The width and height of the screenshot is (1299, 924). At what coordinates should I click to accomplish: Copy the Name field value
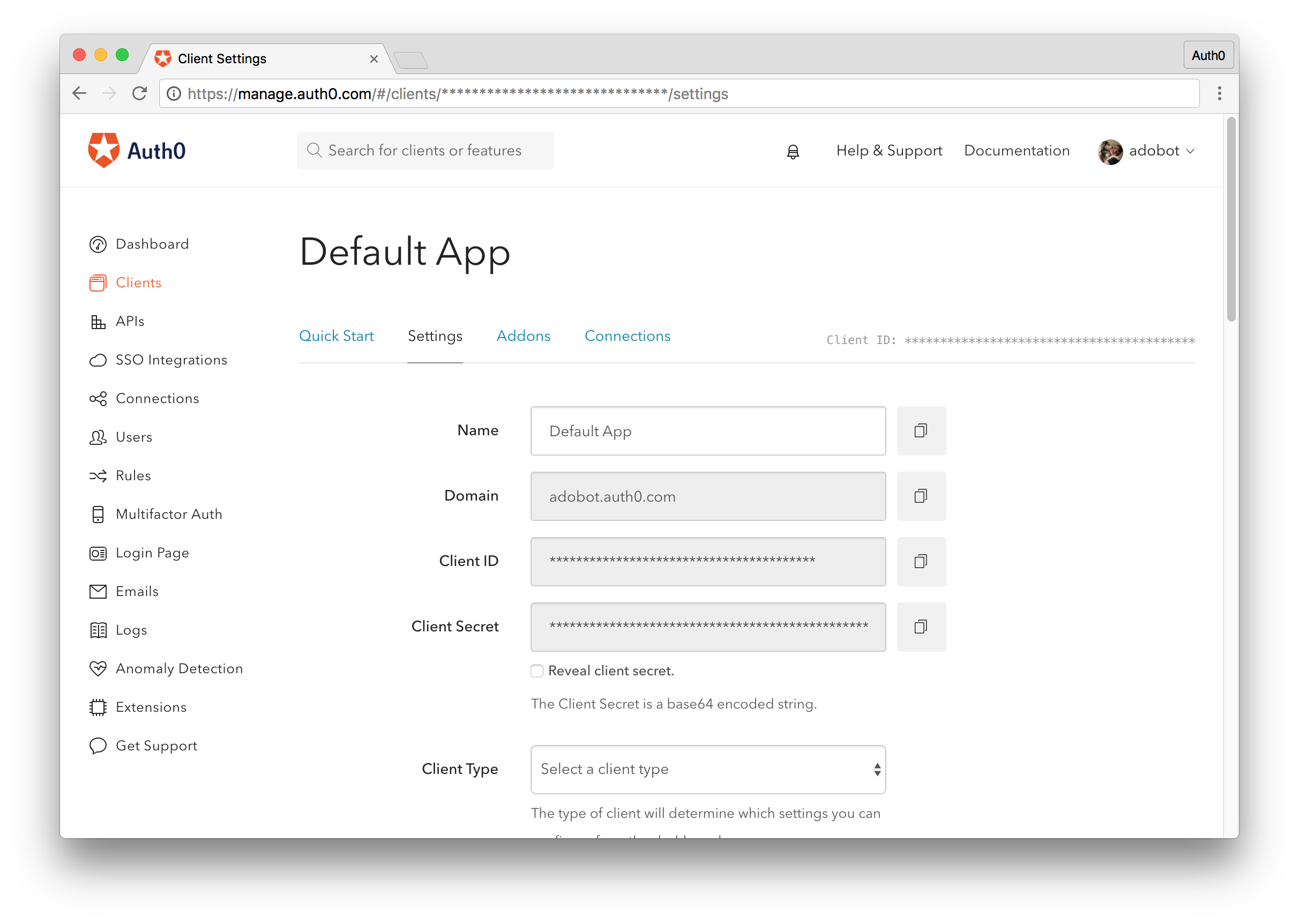click(921, 431)
